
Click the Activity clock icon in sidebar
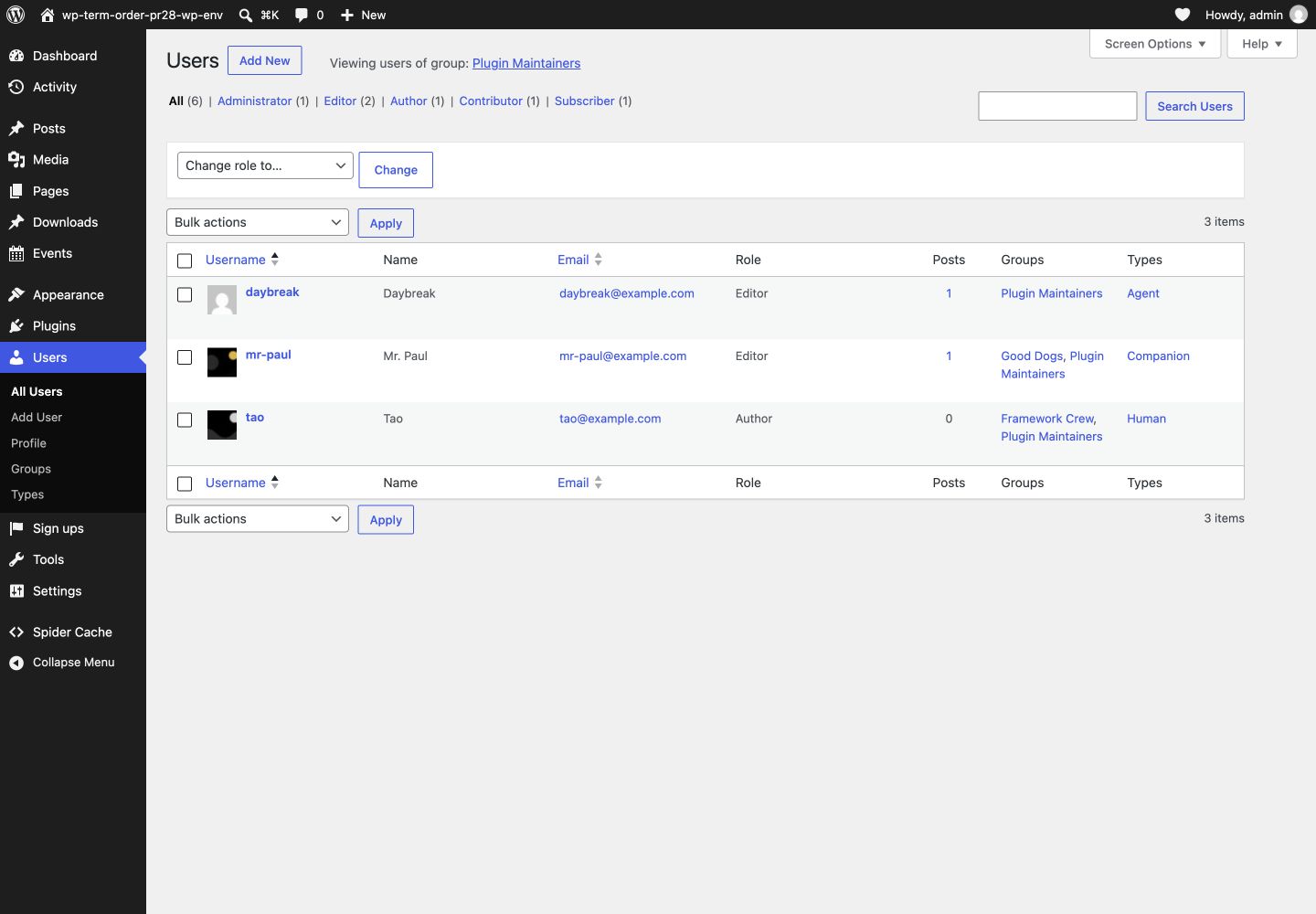tap(16, 87)
